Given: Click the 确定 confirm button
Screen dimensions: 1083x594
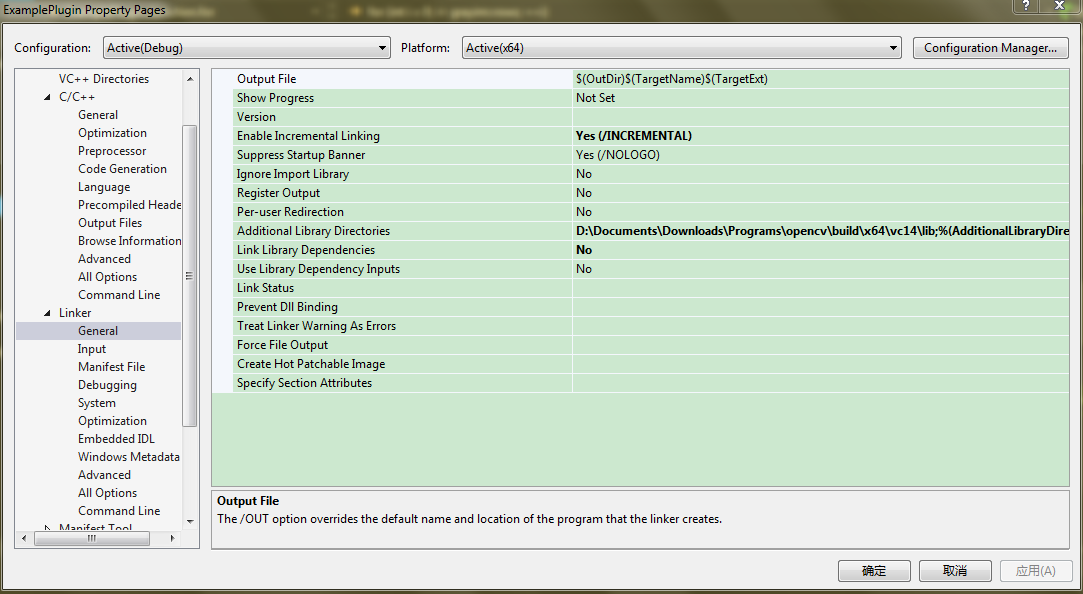Looking at the screenshot, I should pos(873,570).
